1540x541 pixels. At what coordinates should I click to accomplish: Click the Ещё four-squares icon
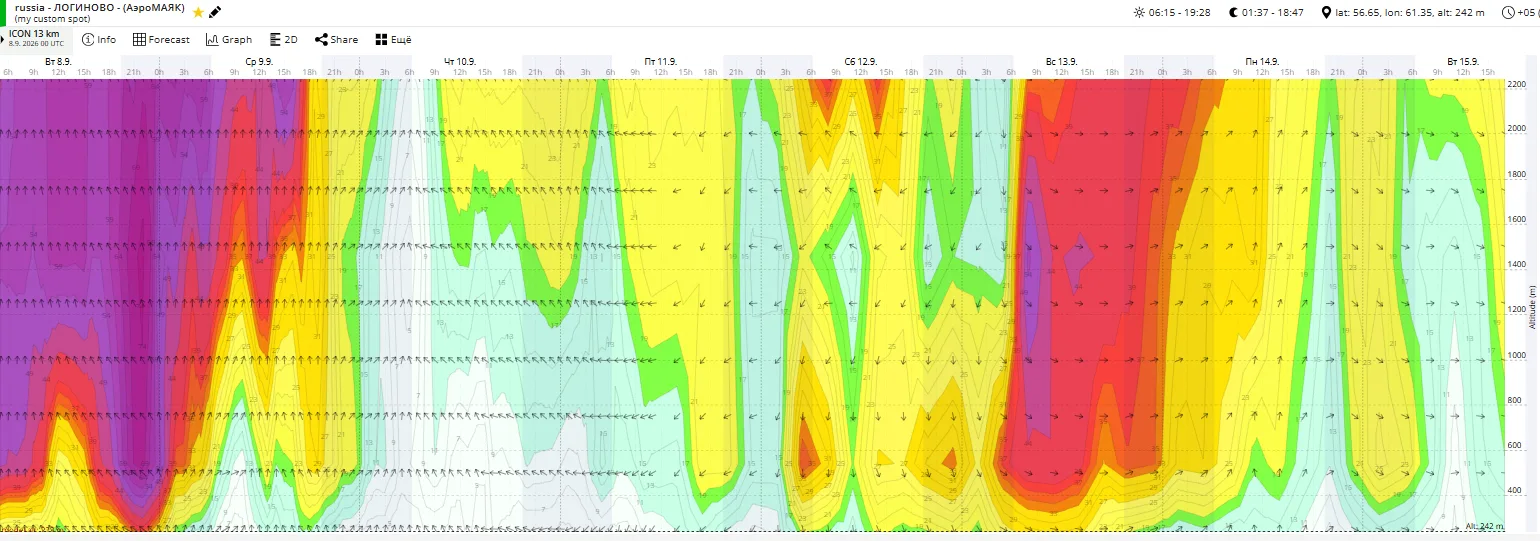point(380,40)
